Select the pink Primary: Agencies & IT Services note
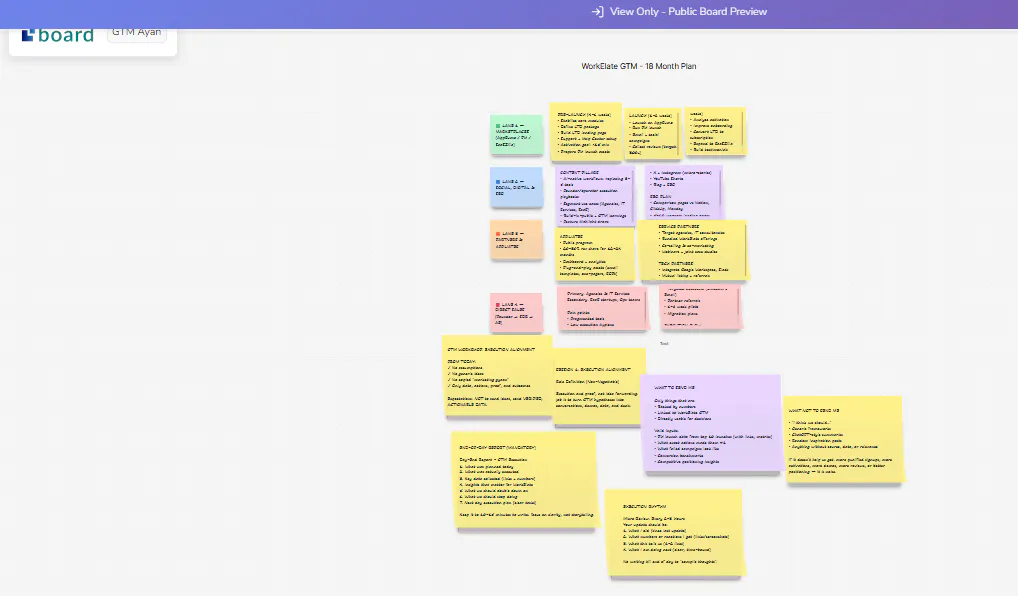The image size is (1018, 596). coord(602,308)
